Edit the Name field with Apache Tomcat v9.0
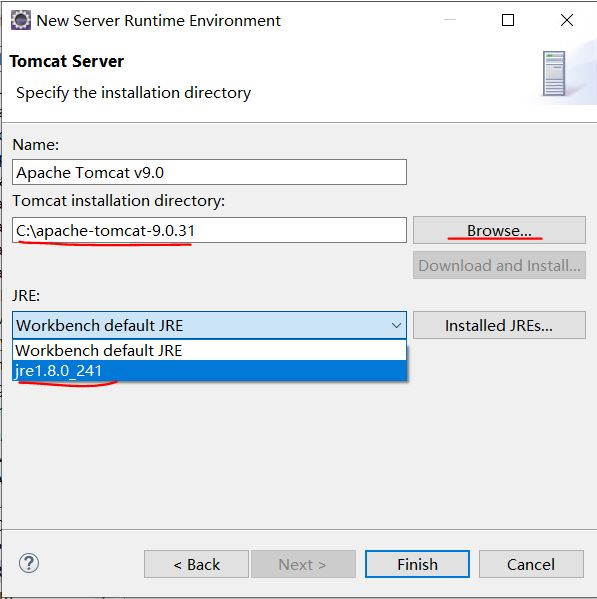597x599 pixels. point(209,172)
